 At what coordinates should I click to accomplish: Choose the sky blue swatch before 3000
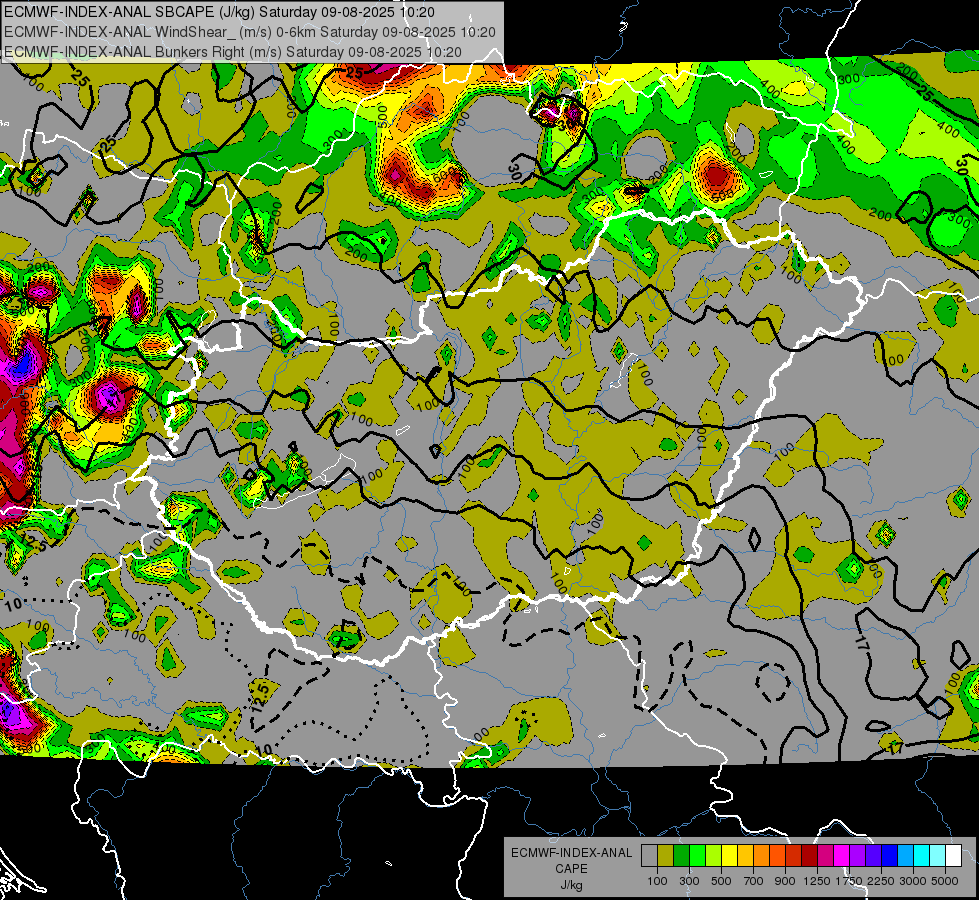point(905,855)
